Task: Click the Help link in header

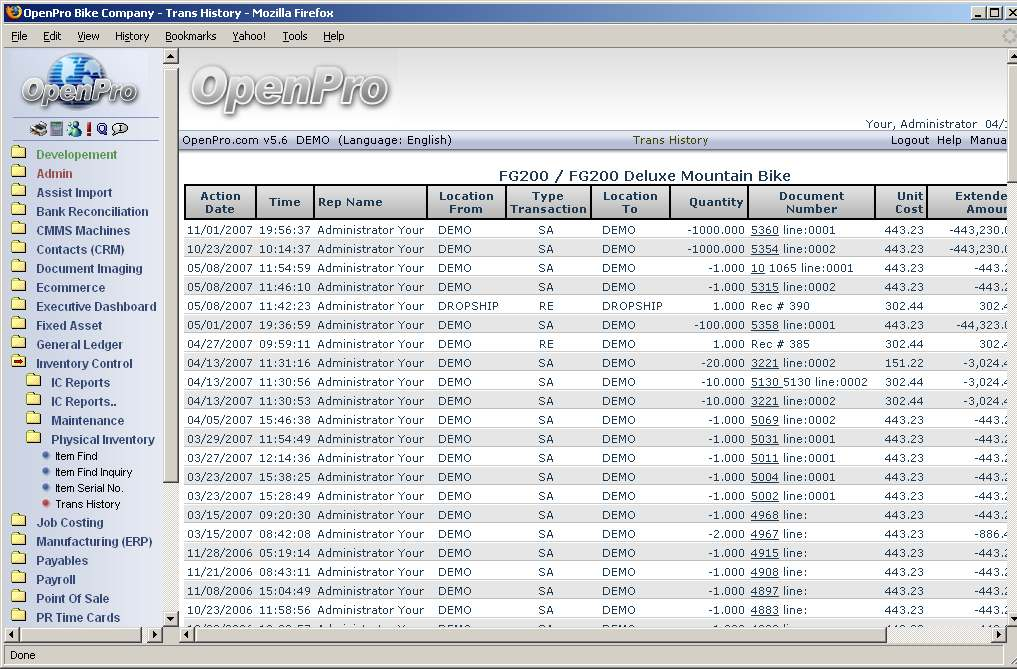Action: [949, 140]
